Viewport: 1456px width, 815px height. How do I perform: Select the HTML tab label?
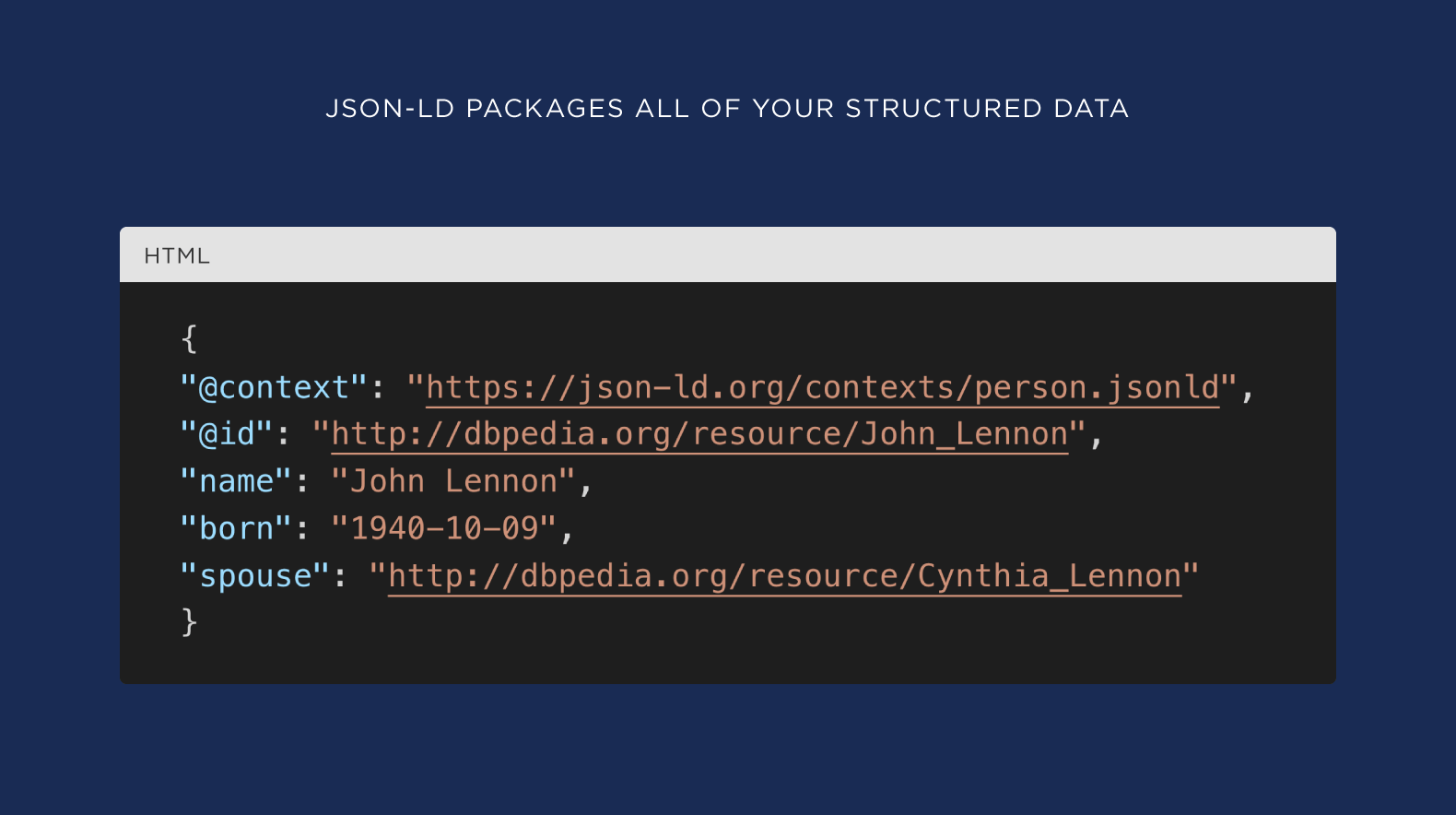tap(177, 256)
